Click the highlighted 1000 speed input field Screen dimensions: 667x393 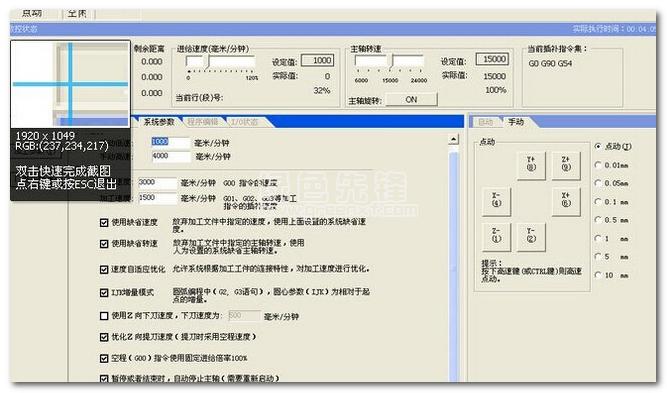[x=171, y=142]
